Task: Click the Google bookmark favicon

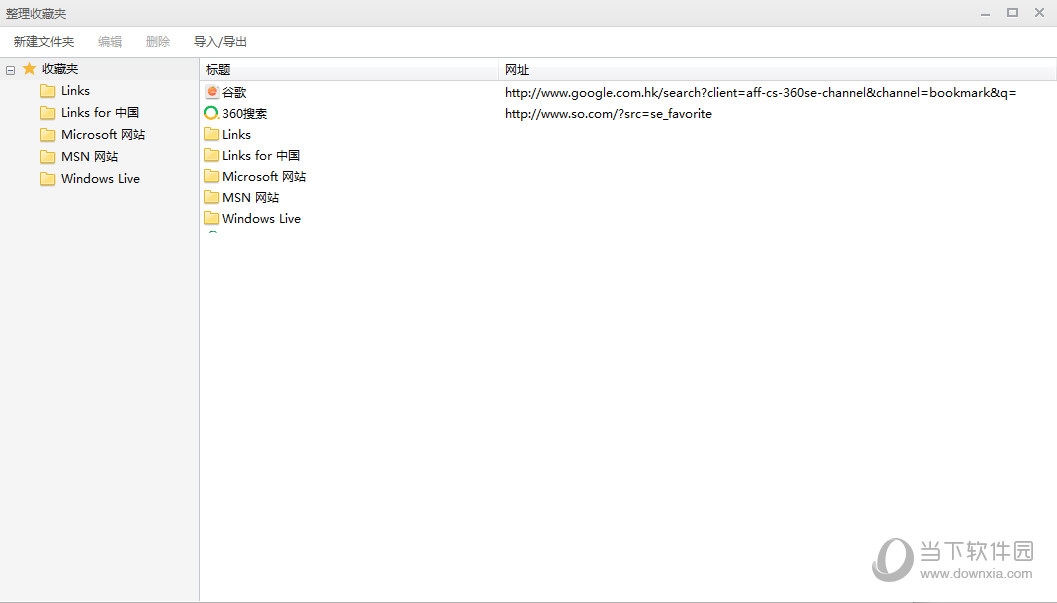Action: click(x=211, y=92)
